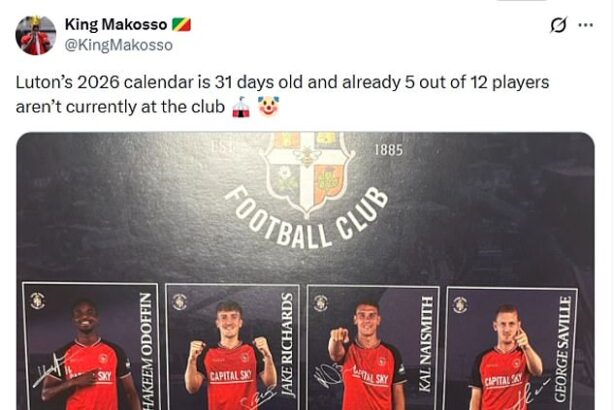Click the small crest on Kal Naismith's card
Screen dimensions: 615x410
click(x=320, y=302)
